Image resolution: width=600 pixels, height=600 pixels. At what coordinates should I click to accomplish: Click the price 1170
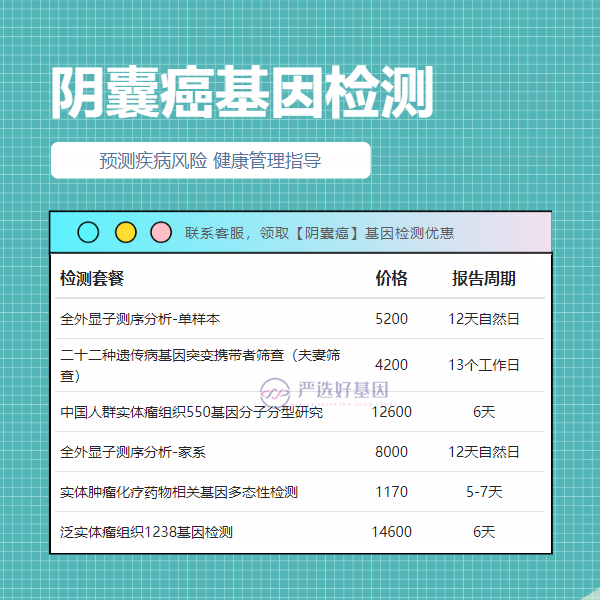coord(391,492)
